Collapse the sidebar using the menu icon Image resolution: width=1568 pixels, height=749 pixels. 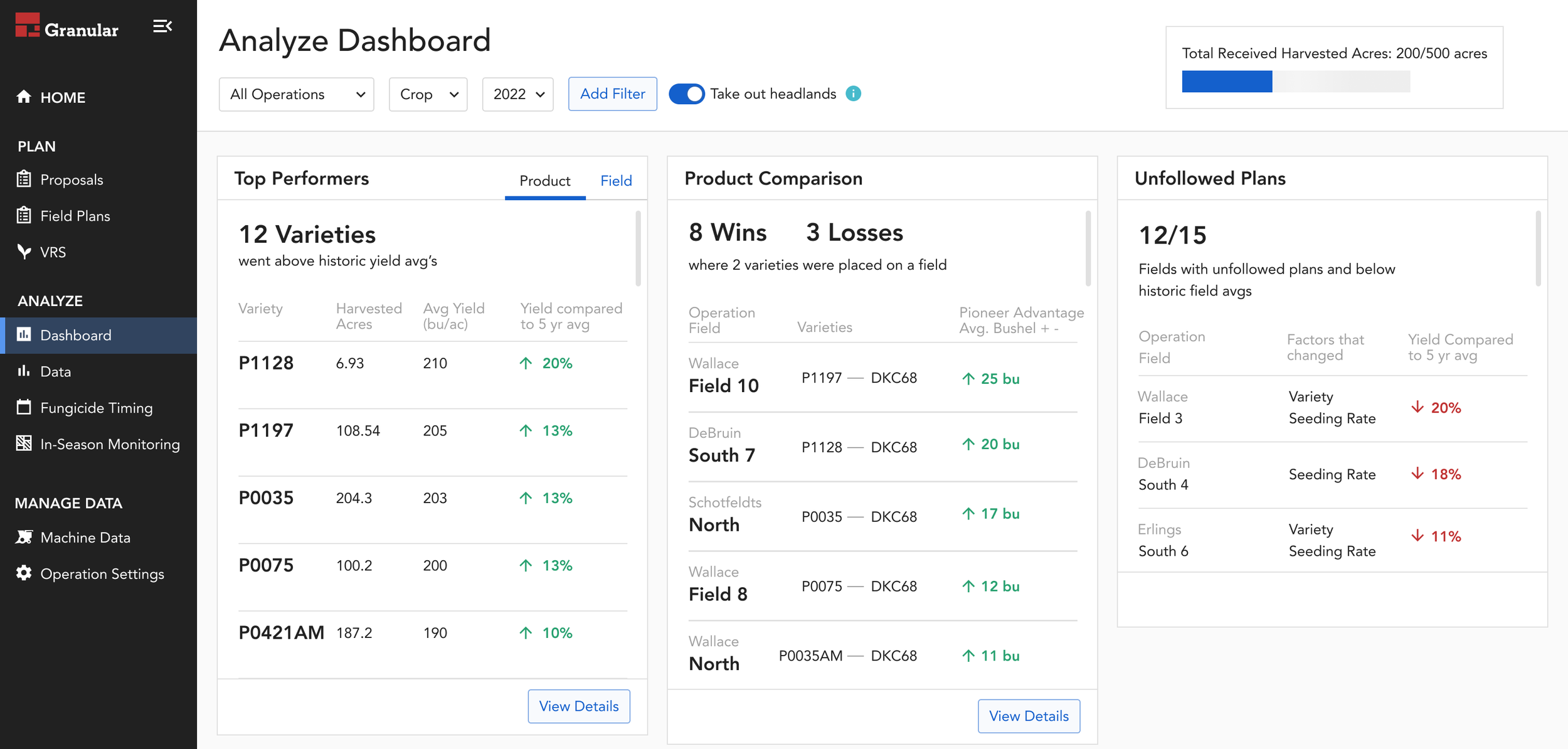tap(162, 26)
